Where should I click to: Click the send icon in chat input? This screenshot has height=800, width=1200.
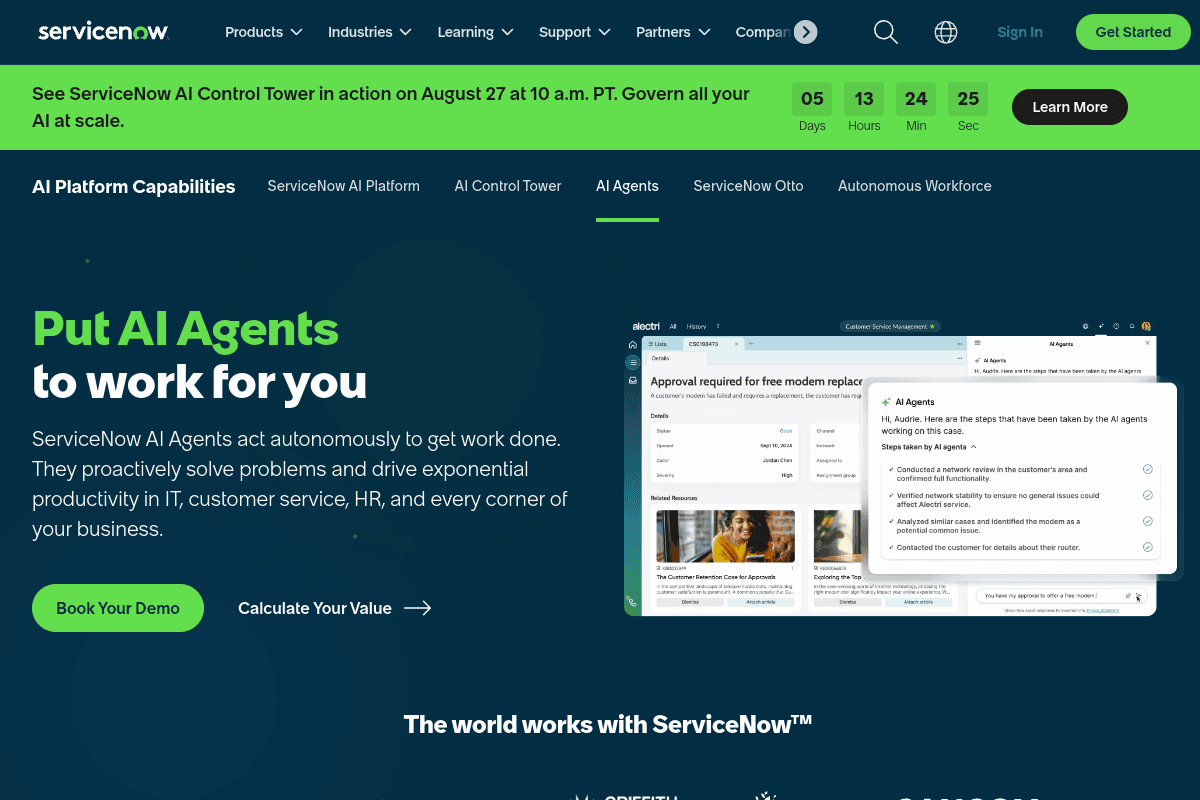(x=1139, y=595)
